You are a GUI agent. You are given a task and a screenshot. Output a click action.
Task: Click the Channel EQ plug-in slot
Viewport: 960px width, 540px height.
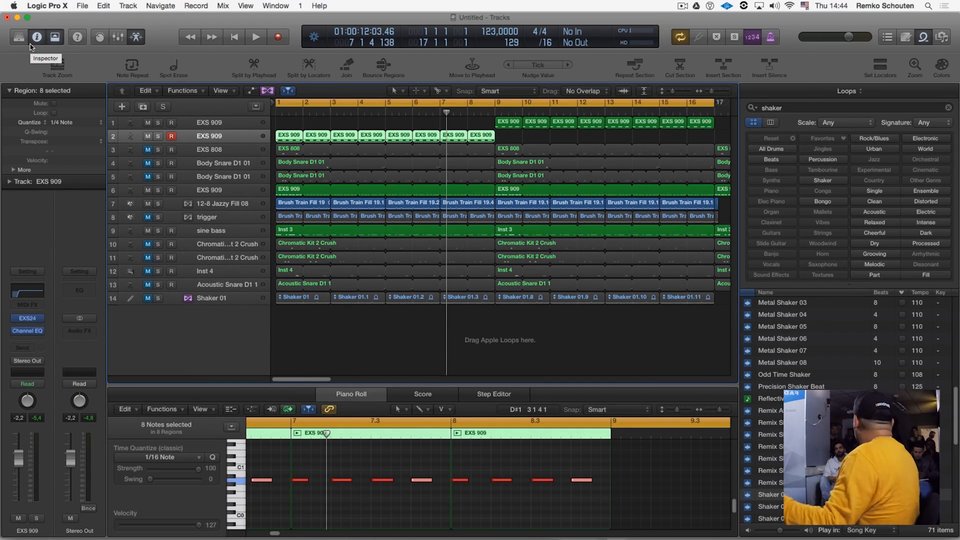27,331
